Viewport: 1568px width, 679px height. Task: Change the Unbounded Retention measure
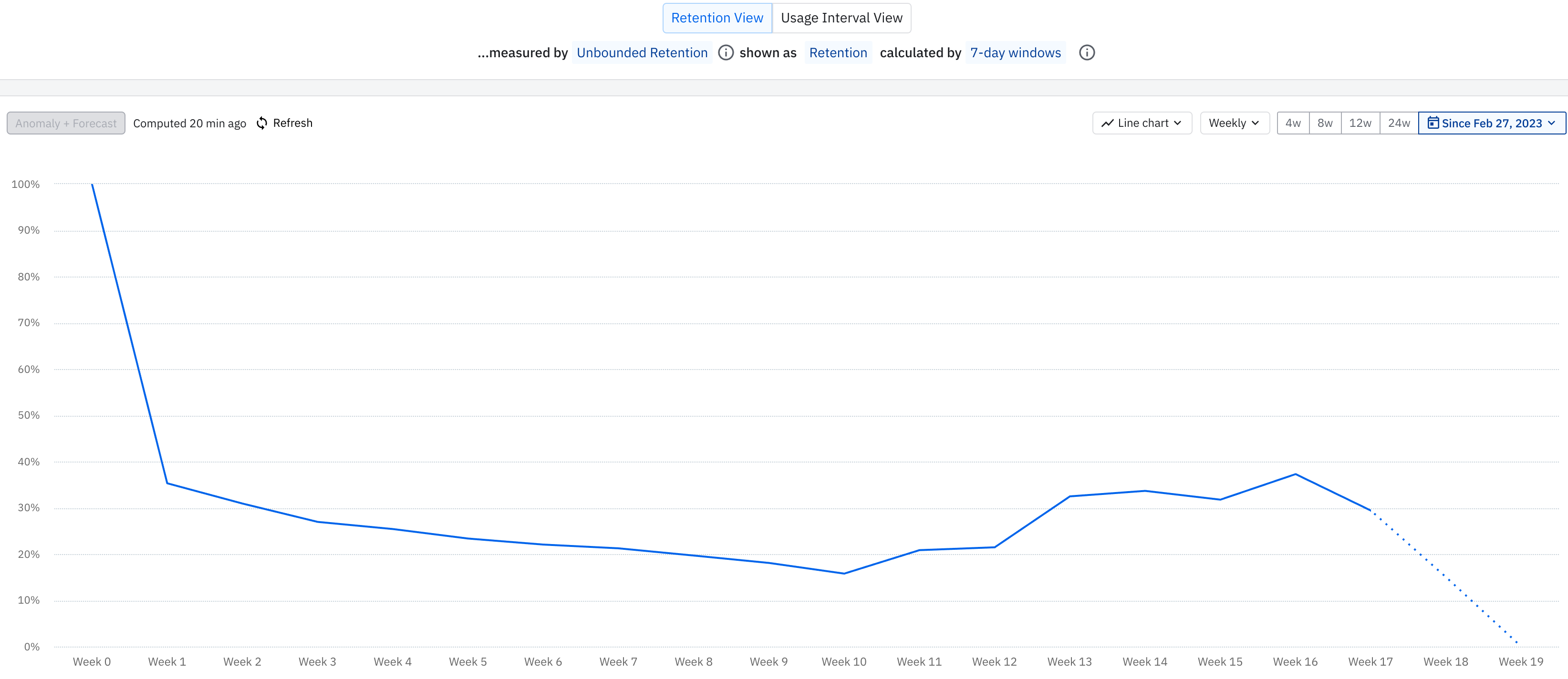[x=642, y=53]
